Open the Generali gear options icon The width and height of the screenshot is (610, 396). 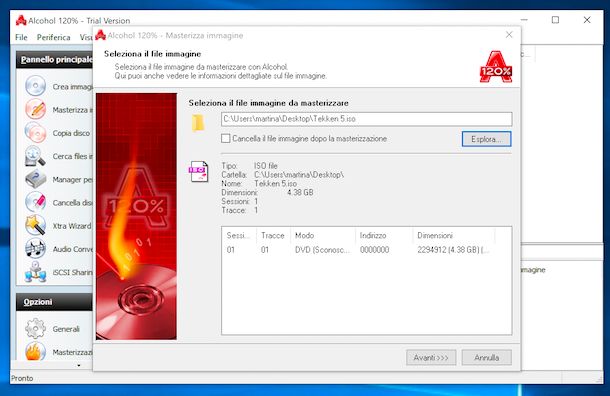click(x=35, y=329)
